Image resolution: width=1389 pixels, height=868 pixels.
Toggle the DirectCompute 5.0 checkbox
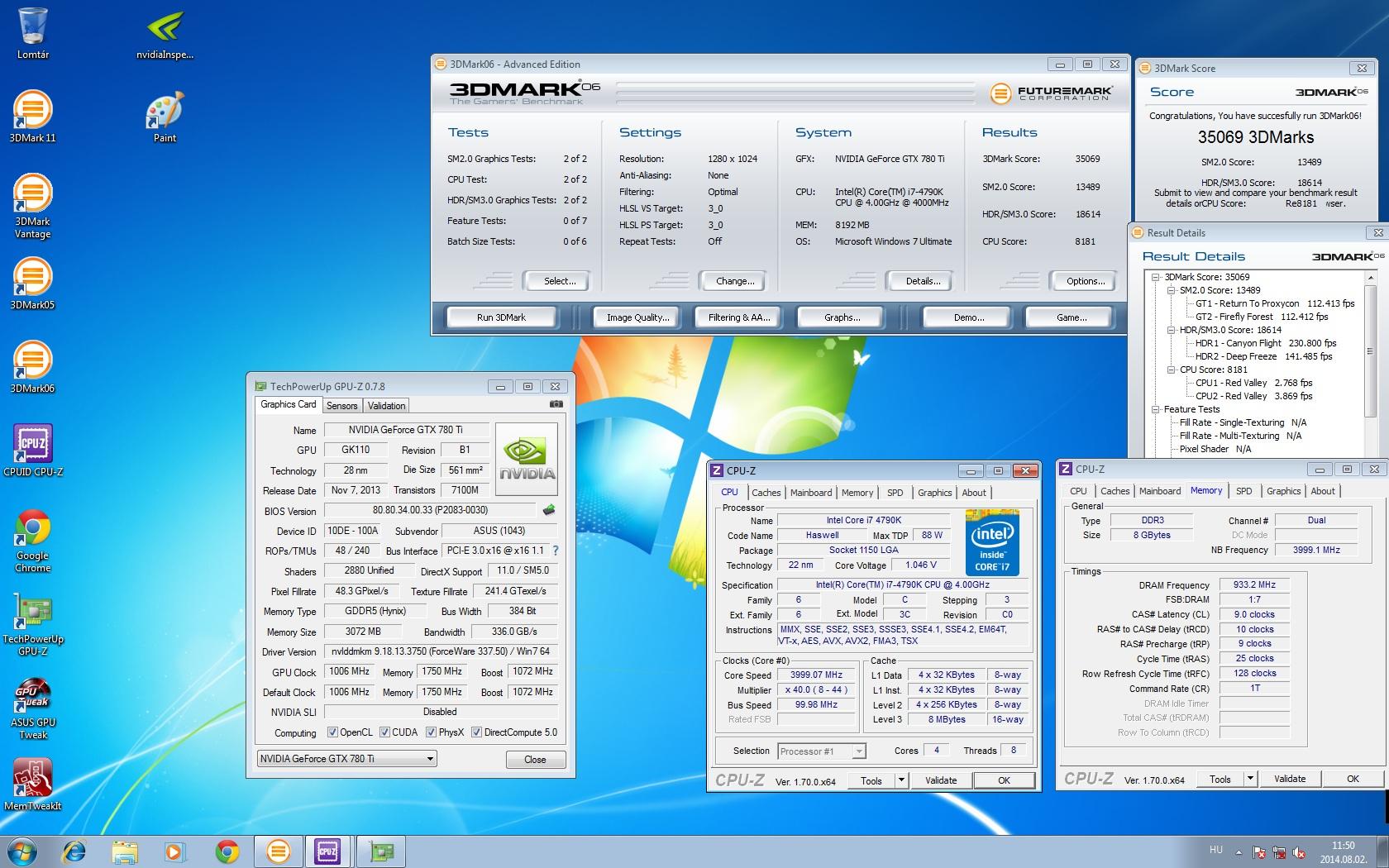[476, 732]
